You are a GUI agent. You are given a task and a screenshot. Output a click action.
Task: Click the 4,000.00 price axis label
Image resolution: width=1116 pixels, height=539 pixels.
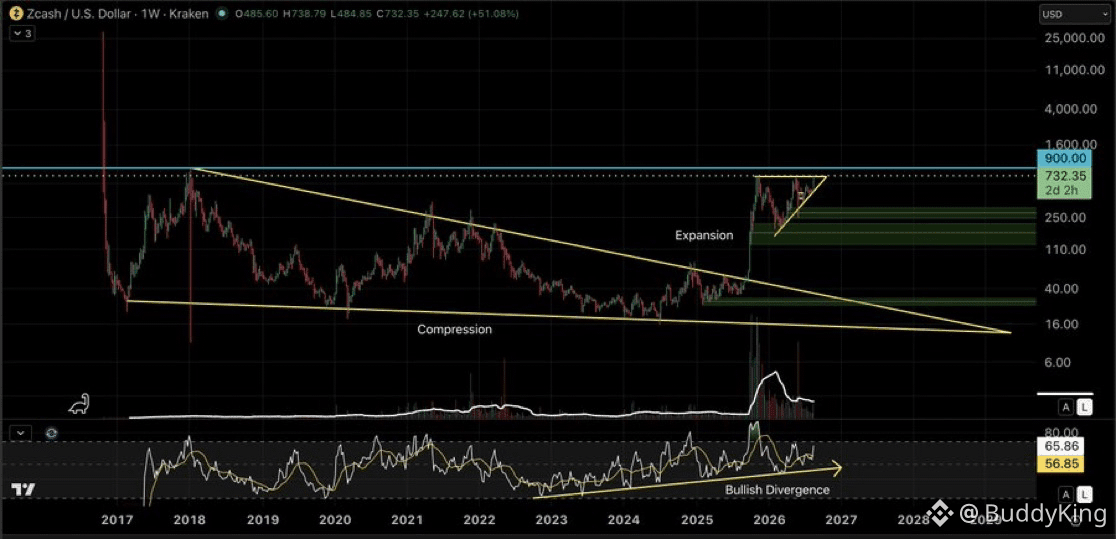click(1068, 110)
